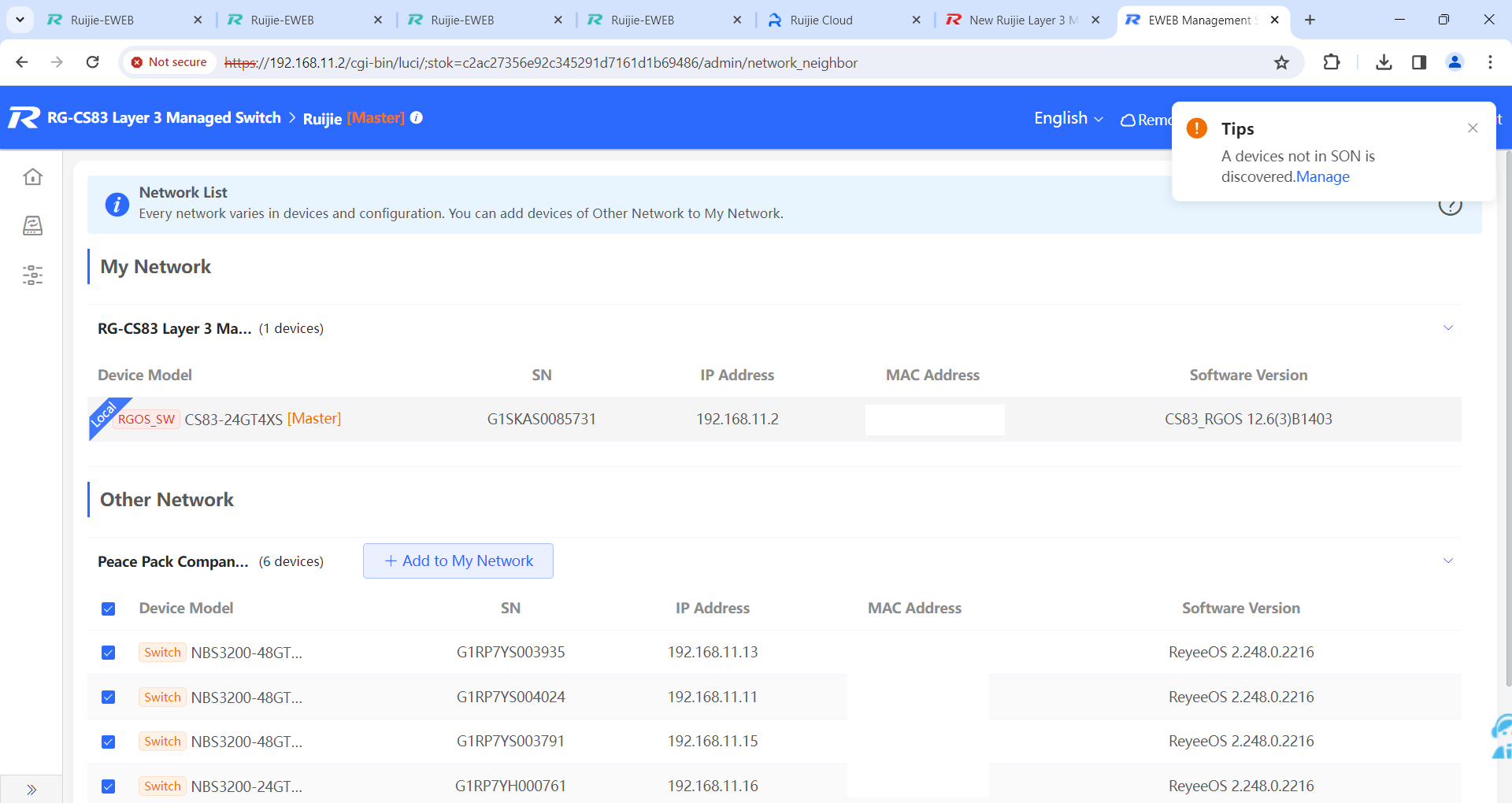Switch to New Ruijie Layer 3 tab
Viewport: 1512px width, 803px height.
pos(1014,20)
